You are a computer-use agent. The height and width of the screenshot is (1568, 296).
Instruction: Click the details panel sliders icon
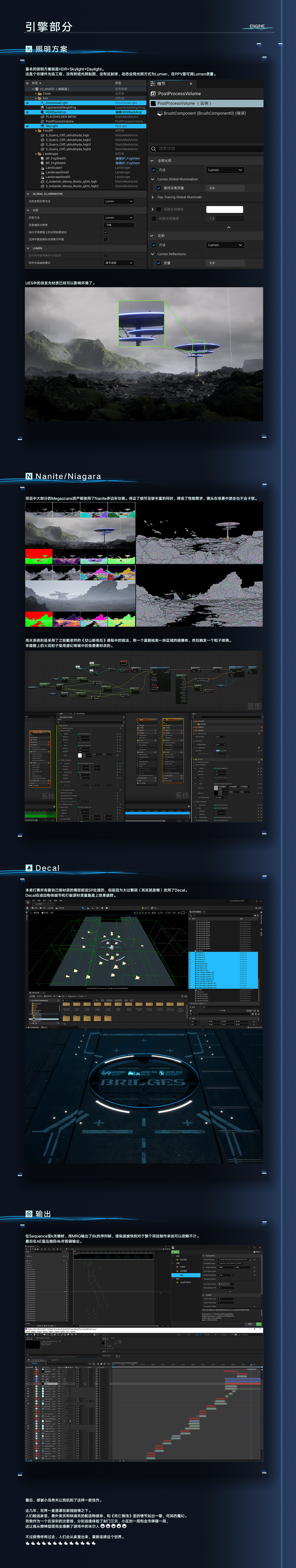point(153,84)
